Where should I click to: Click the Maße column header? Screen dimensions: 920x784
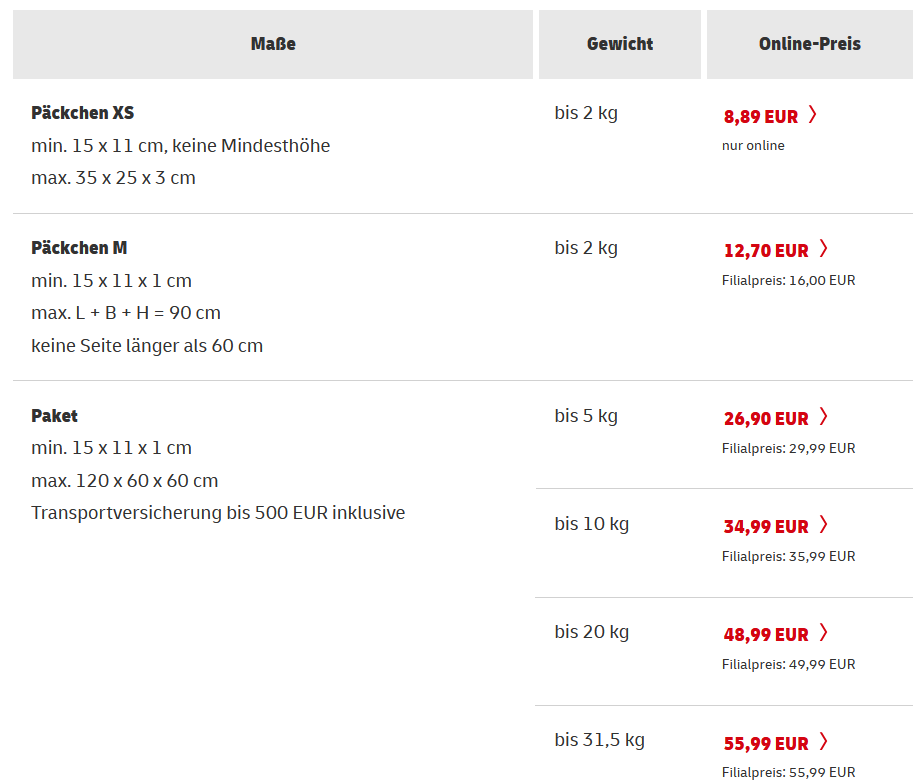tap(271, 44)
